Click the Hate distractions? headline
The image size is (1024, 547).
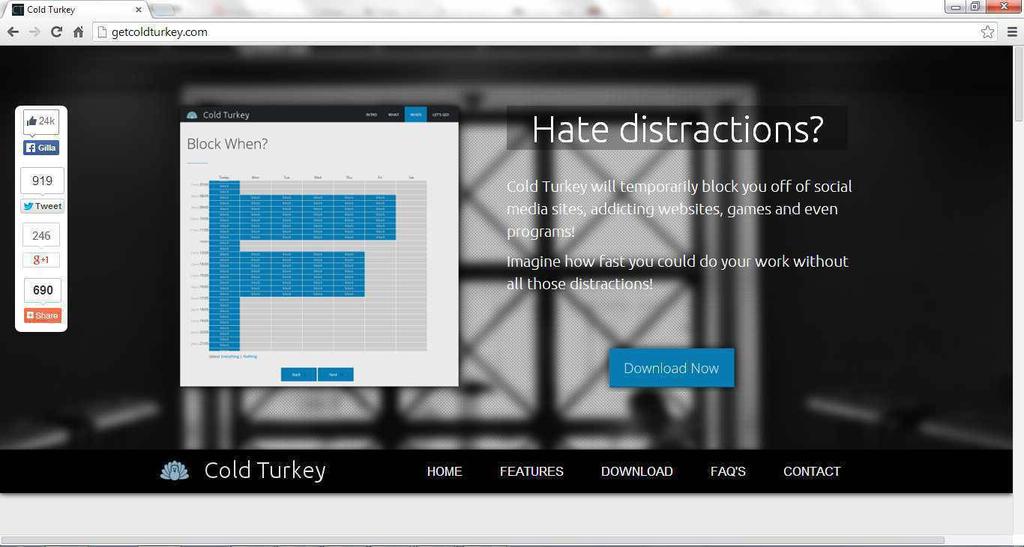click(x=677, y=129)
